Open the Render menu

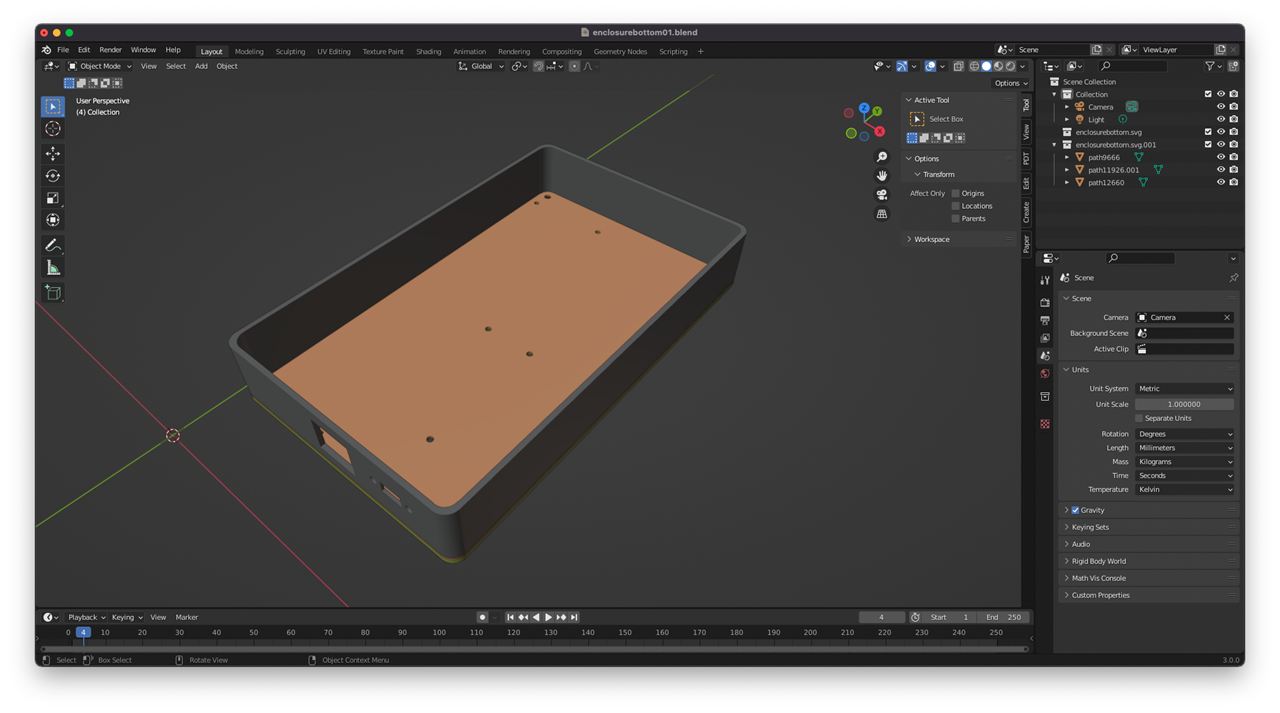(110, 50)
